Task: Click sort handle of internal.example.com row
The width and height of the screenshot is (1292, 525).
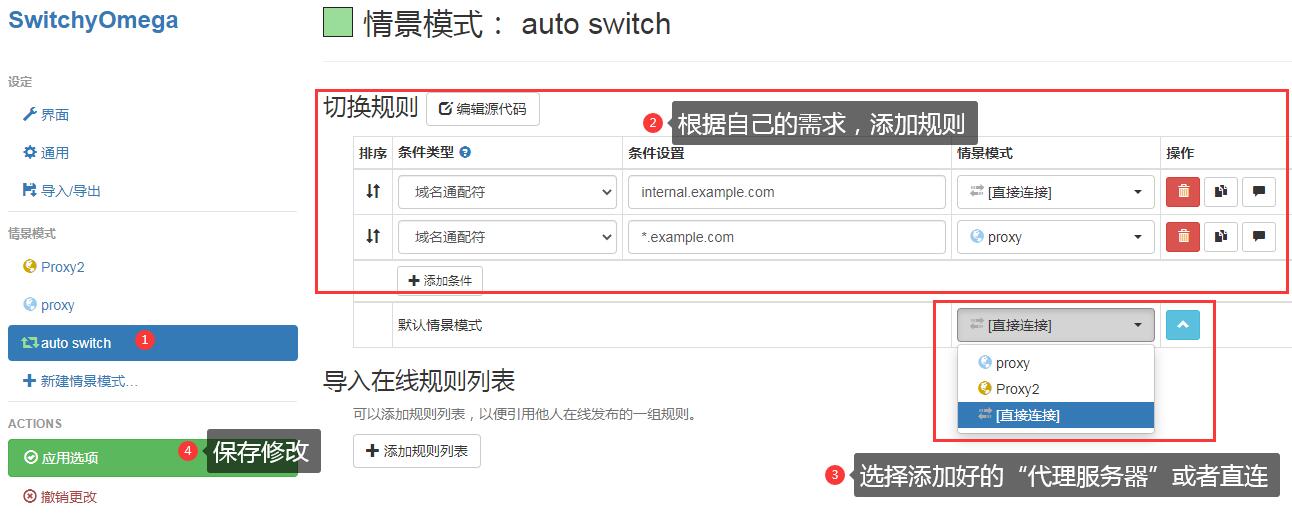Action: (373, 191)
